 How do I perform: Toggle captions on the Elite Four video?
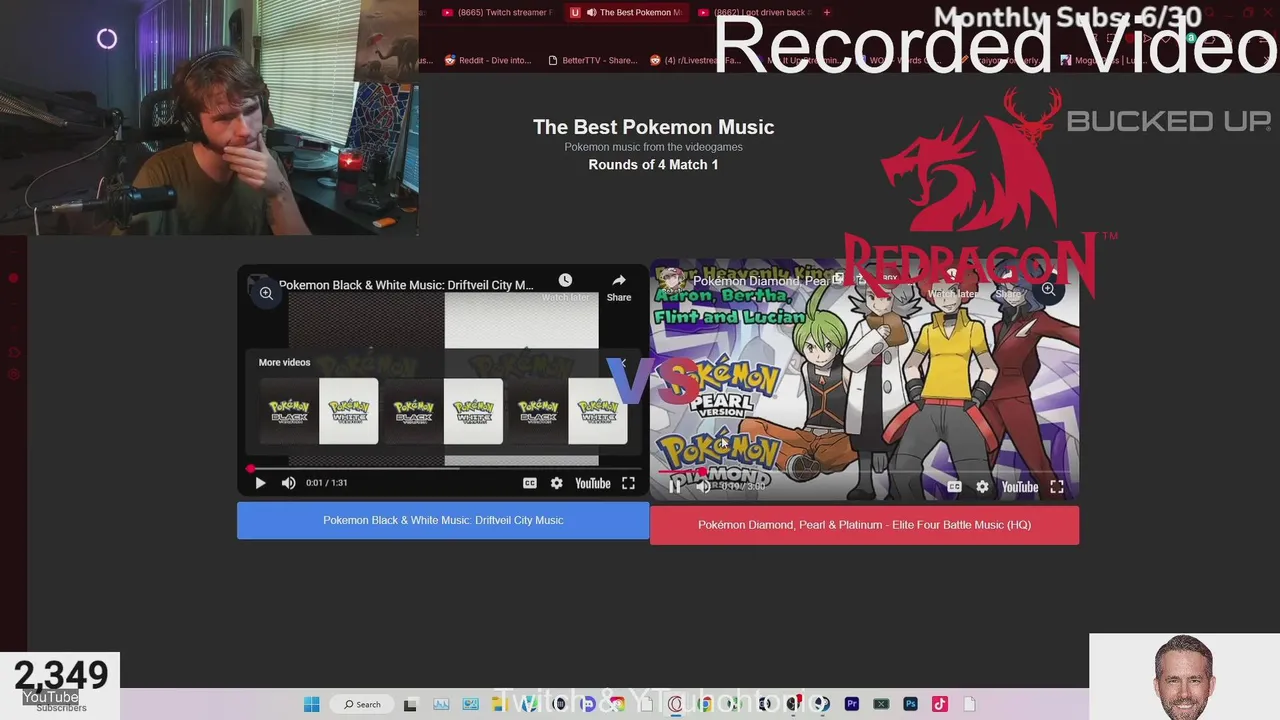[x=955, y=487]
